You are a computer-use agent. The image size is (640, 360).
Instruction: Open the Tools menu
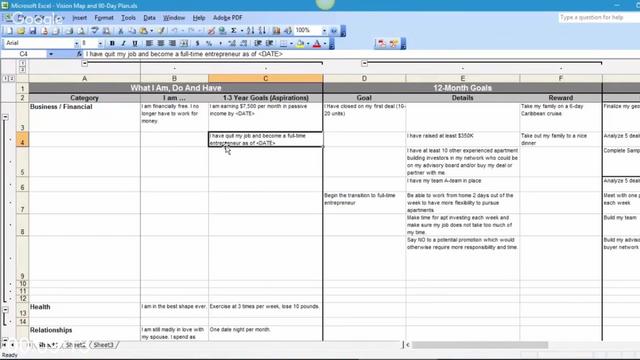128,18
